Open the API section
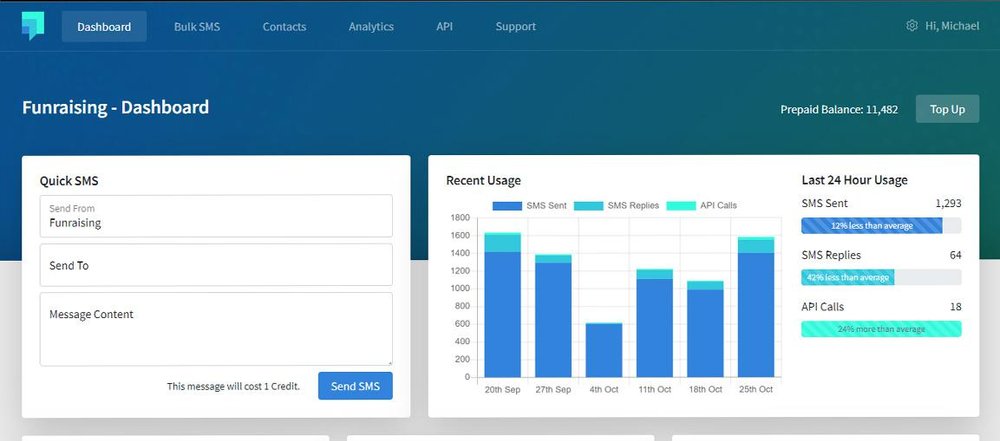This screenshot has height=441, width=1000. click(445, 26)
